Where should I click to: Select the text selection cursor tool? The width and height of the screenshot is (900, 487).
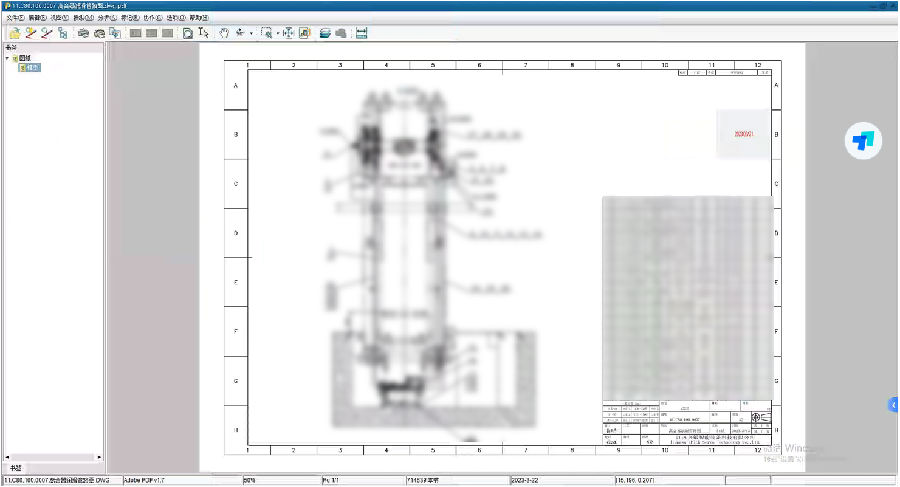(x=203, y=33)
